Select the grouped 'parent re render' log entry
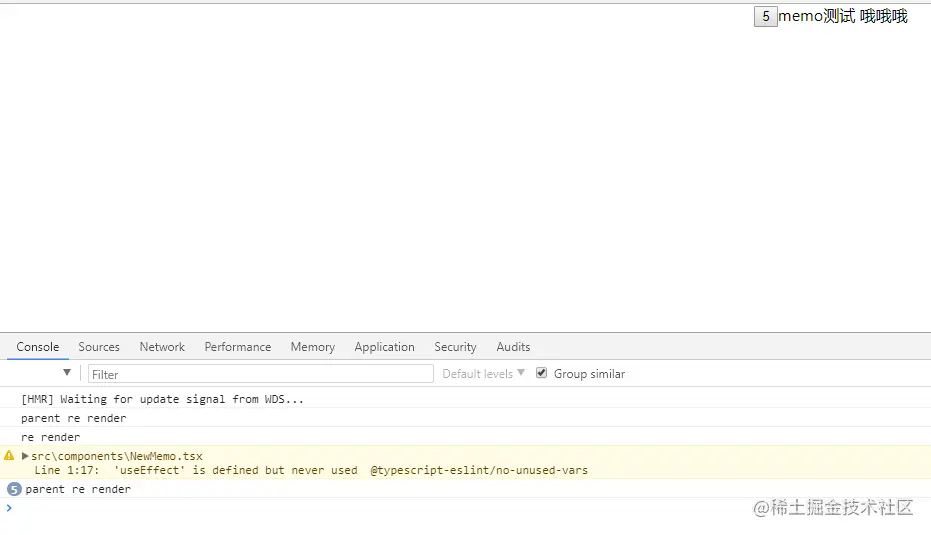The height and width of the screenshot is (535, 931). click(78, 489)
